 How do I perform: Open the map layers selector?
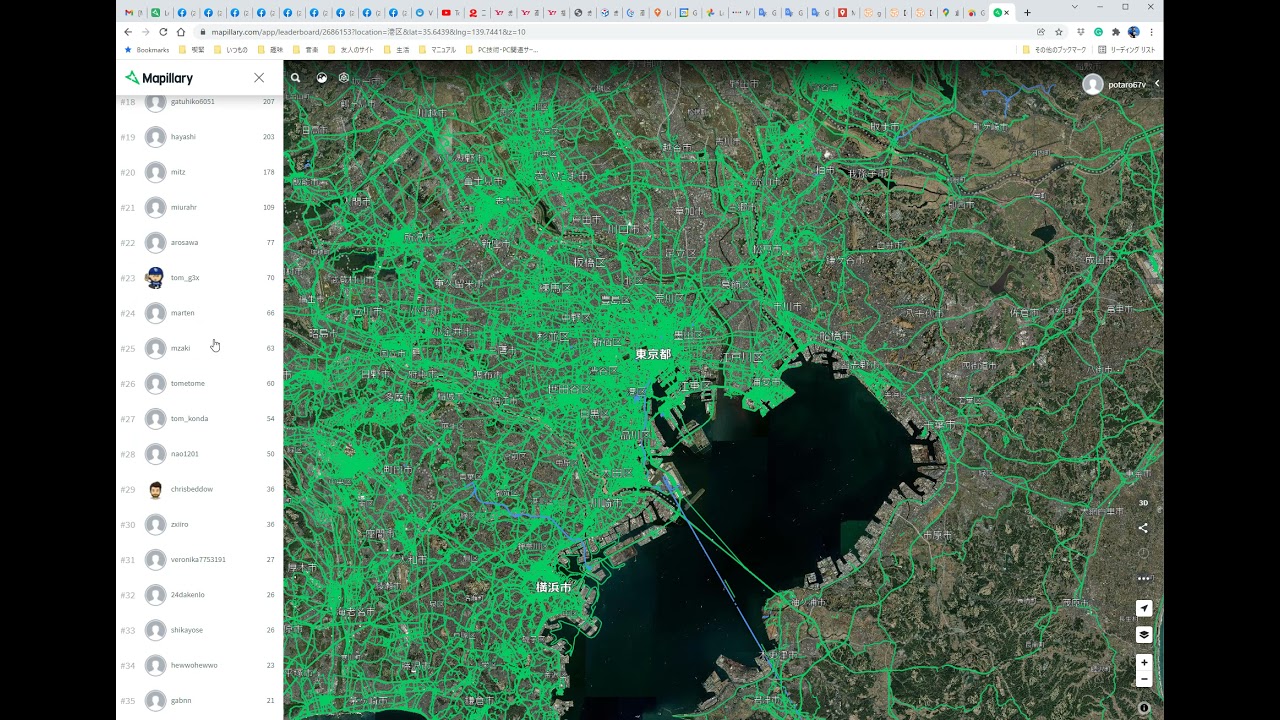point(1144,634)
